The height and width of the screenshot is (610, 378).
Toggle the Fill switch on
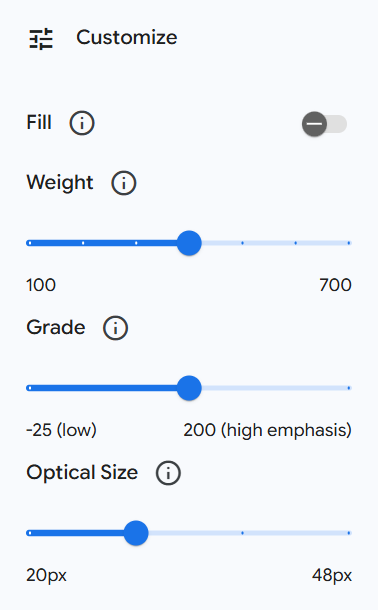tap(324, 124)
